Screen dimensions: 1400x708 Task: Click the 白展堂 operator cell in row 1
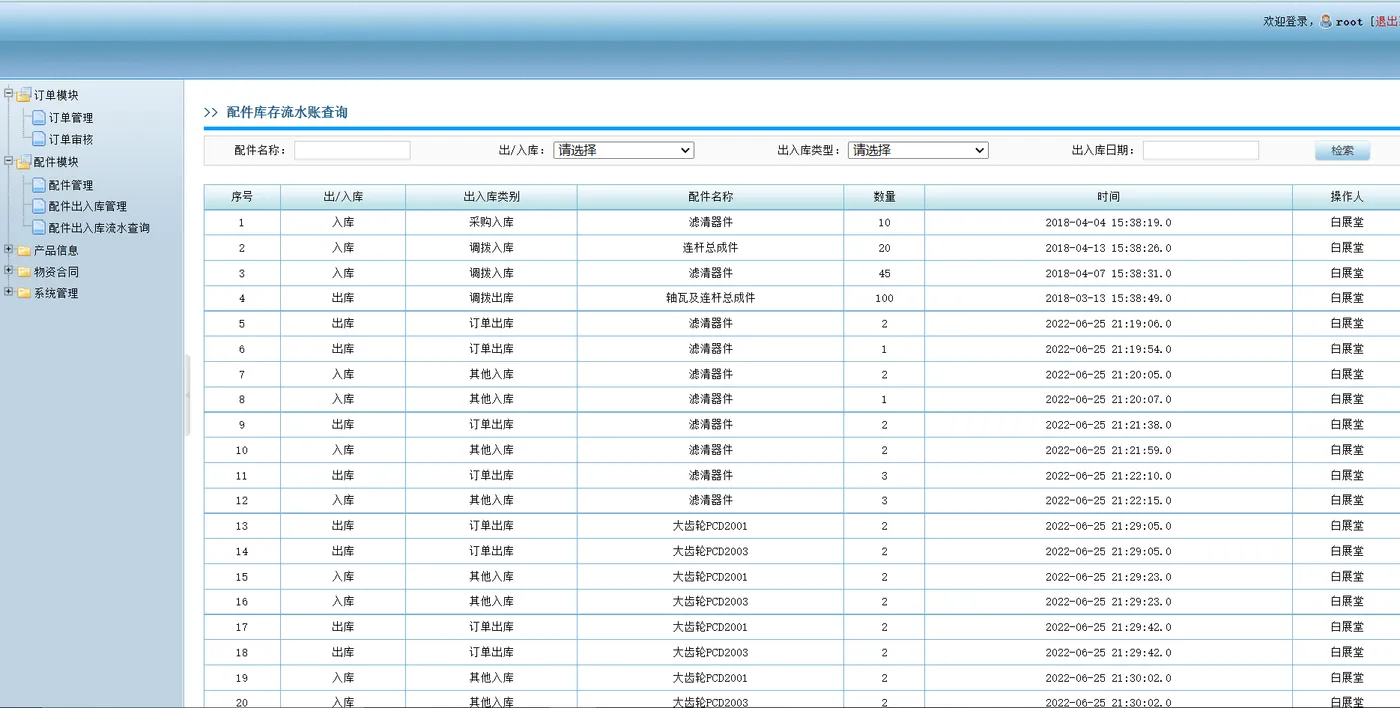pos(1346,222)
